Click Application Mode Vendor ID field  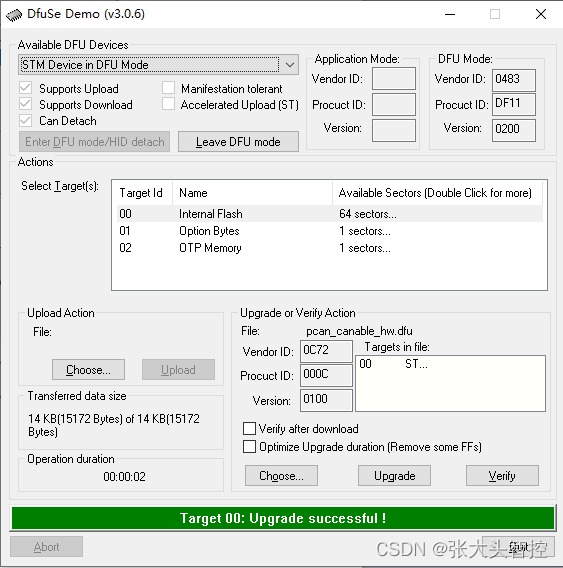(x=394, y=79)
